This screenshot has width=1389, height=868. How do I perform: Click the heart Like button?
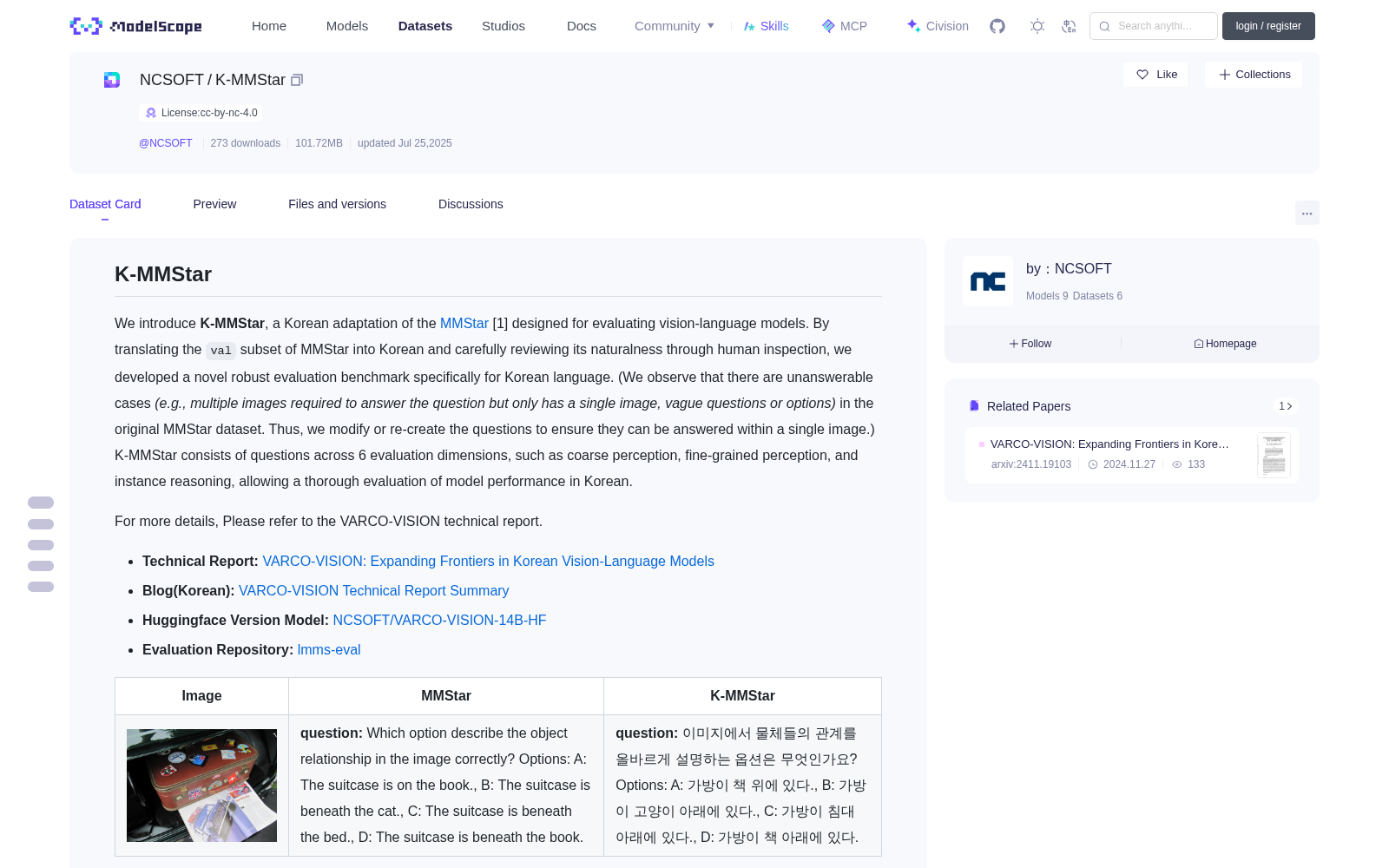click(1155, 75)
